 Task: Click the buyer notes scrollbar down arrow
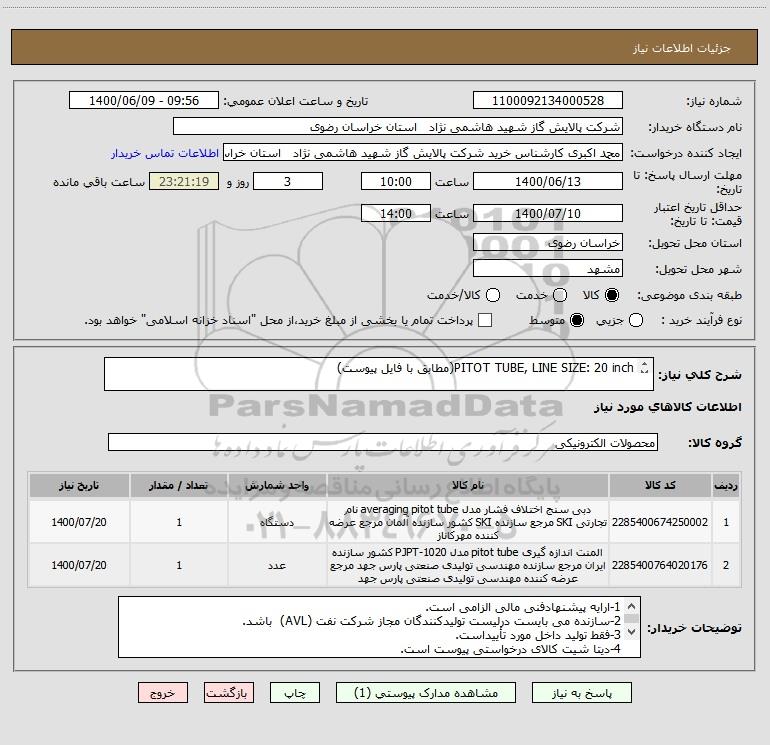click(x=632, y=632)
